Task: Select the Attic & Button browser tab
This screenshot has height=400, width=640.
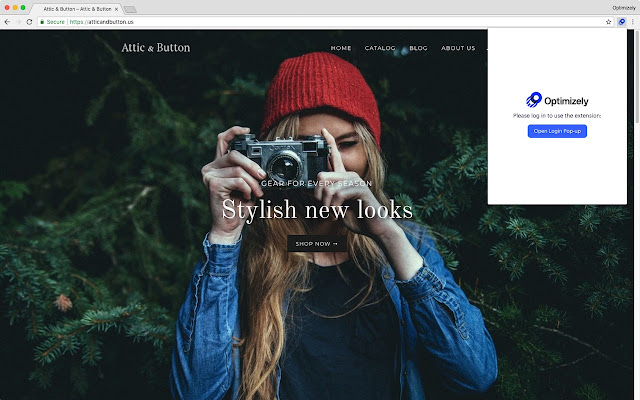Action: pos(77,9)
